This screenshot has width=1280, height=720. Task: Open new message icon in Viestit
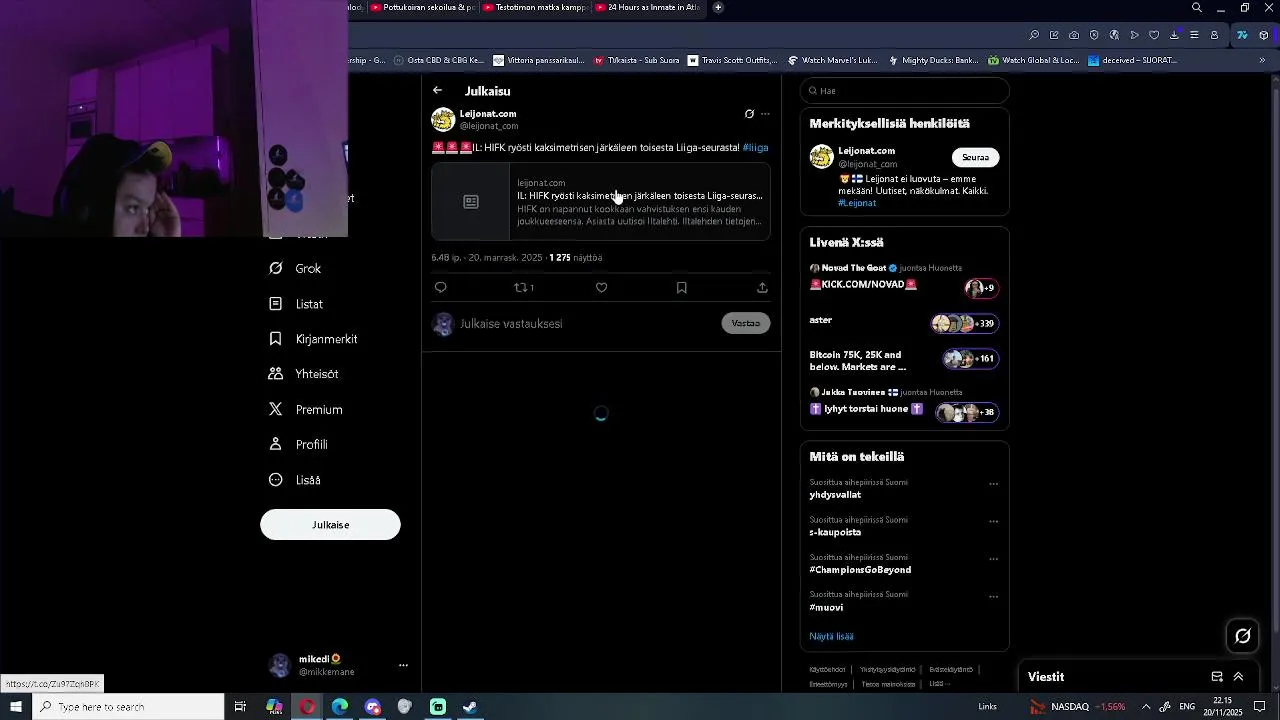pyautogui.click(x=1217, y=677)
